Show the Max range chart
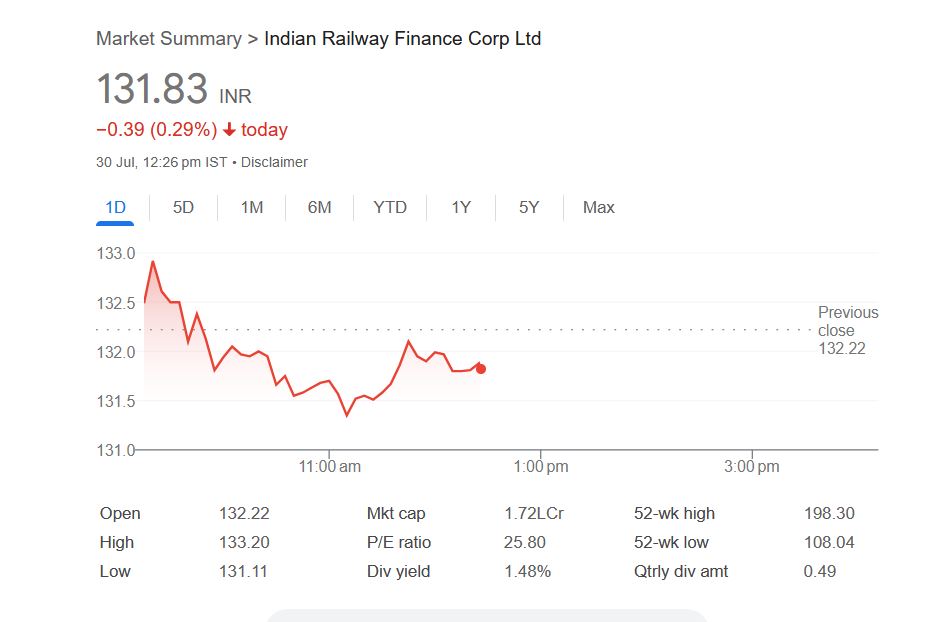Viewport: 939px width, 622px height. click(598, 207)
